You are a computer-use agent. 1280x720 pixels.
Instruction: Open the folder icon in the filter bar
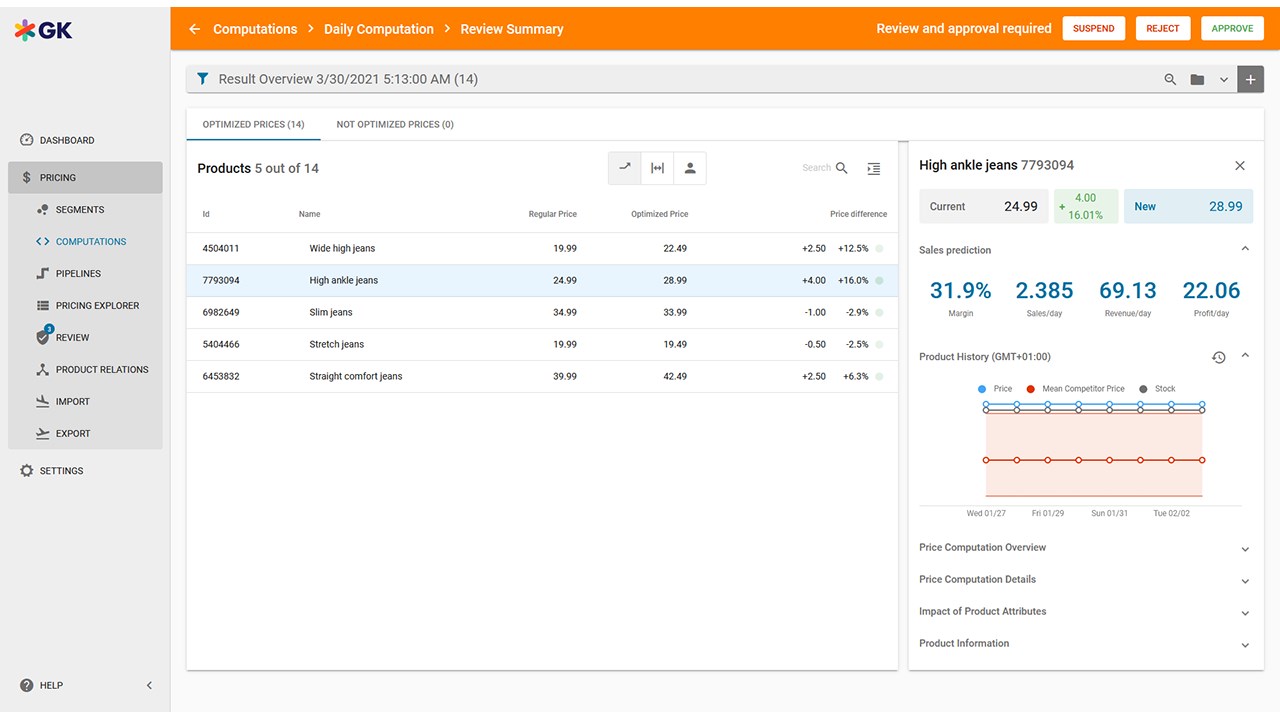click(x=1197, y=79)
